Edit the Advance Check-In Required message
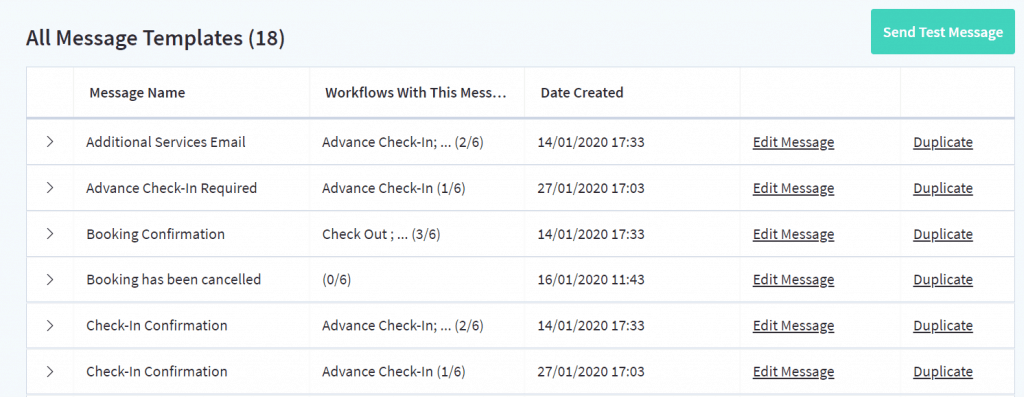 [793, 188]
